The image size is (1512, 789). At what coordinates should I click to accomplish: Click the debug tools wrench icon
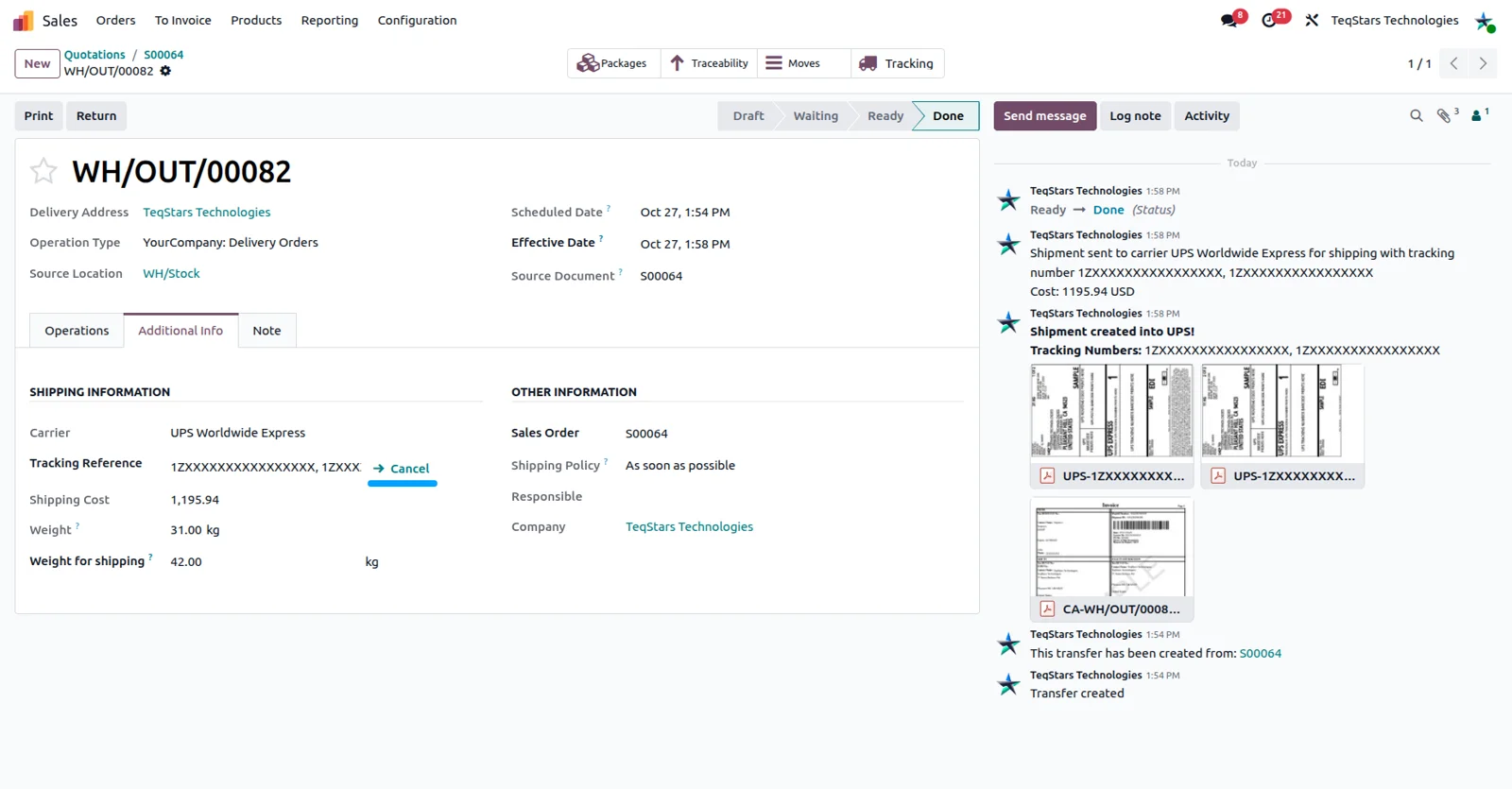click(1312, 21)
